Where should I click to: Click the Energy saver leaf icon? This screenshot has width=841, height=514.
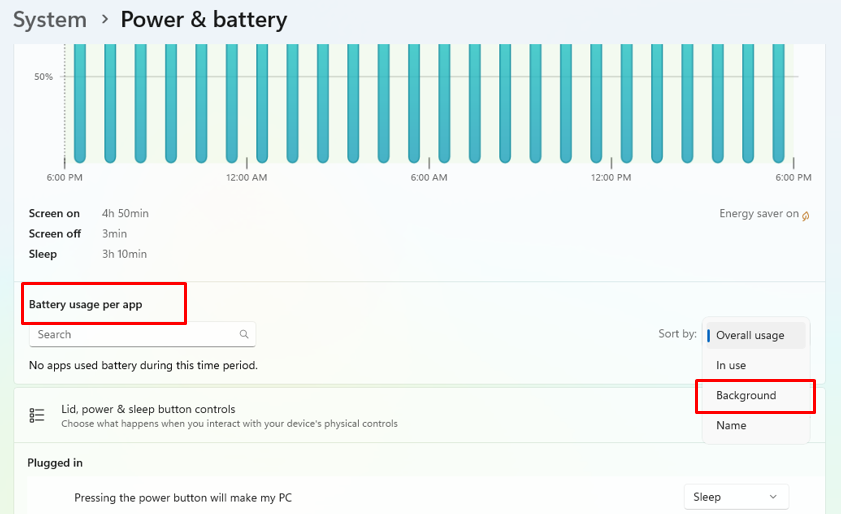(805, 215)
